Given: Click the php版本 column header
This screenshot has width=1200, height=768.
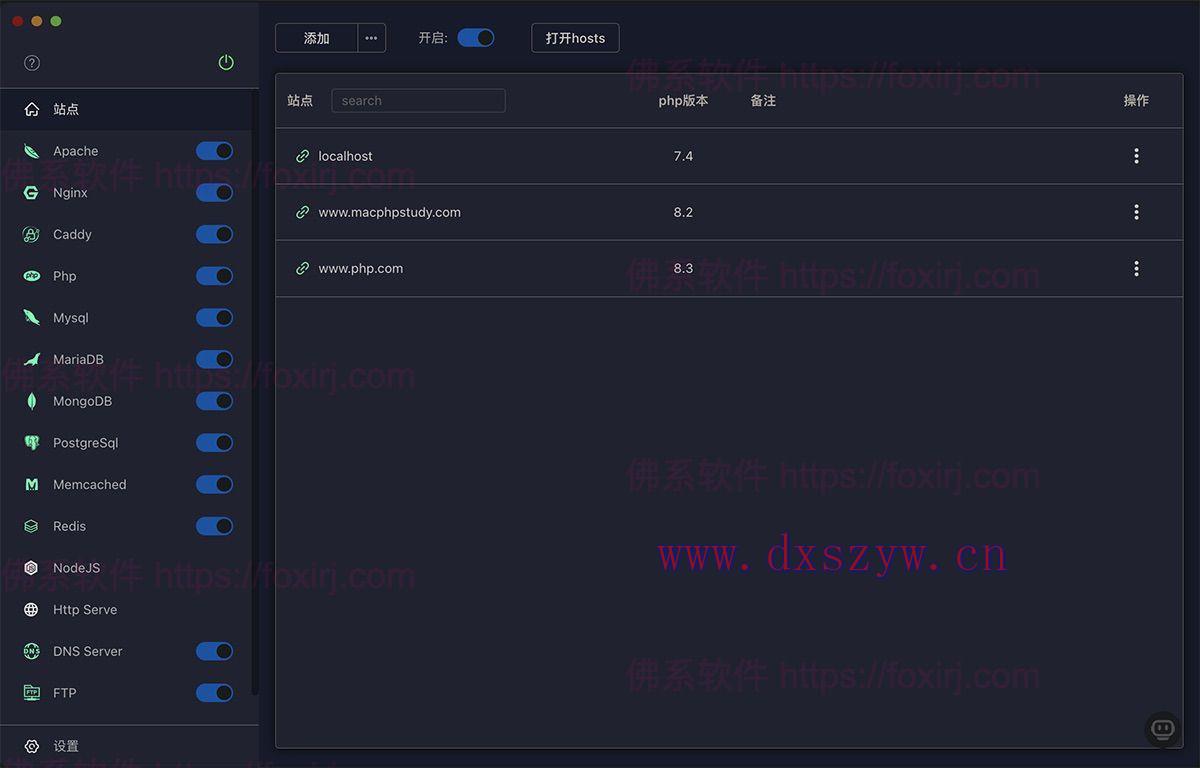Looking at the screenshot, I should 683,100.
